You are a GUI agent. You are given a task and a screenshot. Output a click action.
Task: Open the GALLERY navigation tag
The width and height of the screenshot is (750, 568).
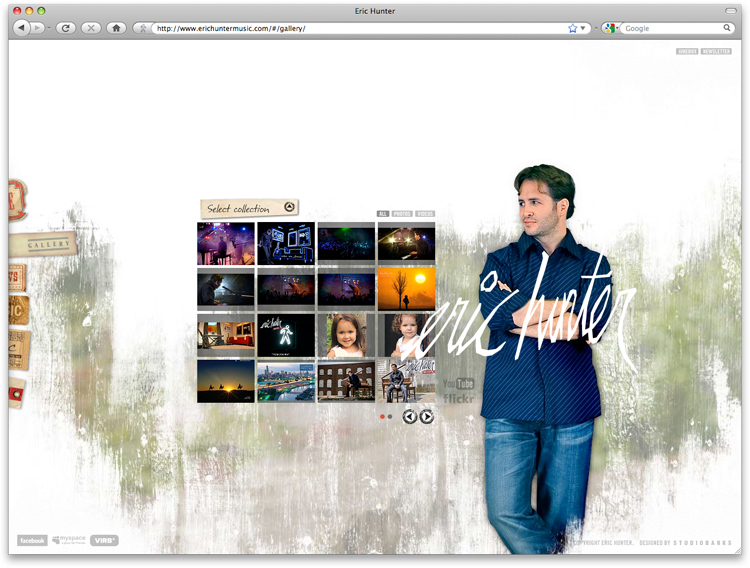pyautogui.click(x=43, y=245)
